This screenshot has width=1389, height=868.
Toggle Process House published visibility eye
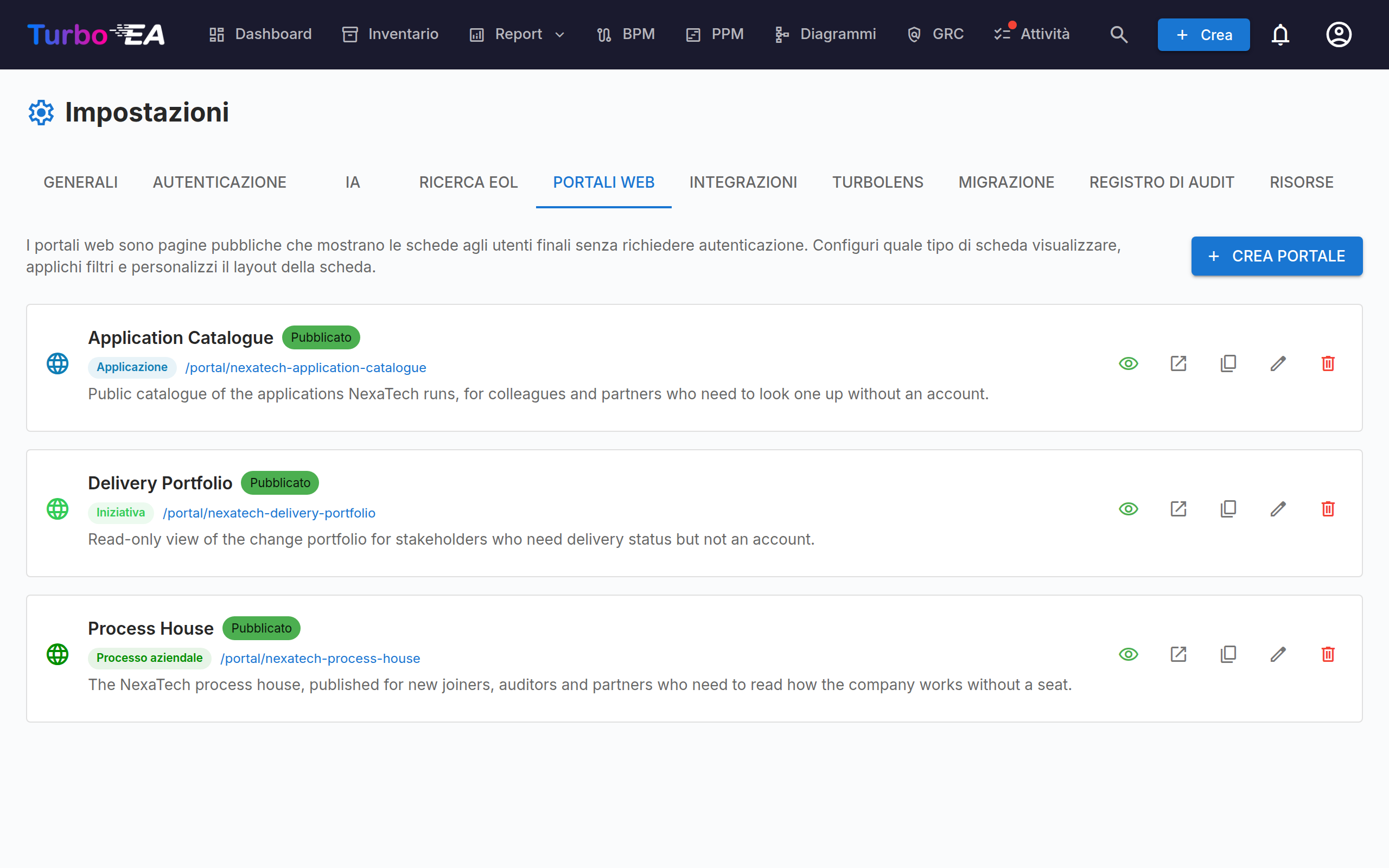click(1129, 654)
